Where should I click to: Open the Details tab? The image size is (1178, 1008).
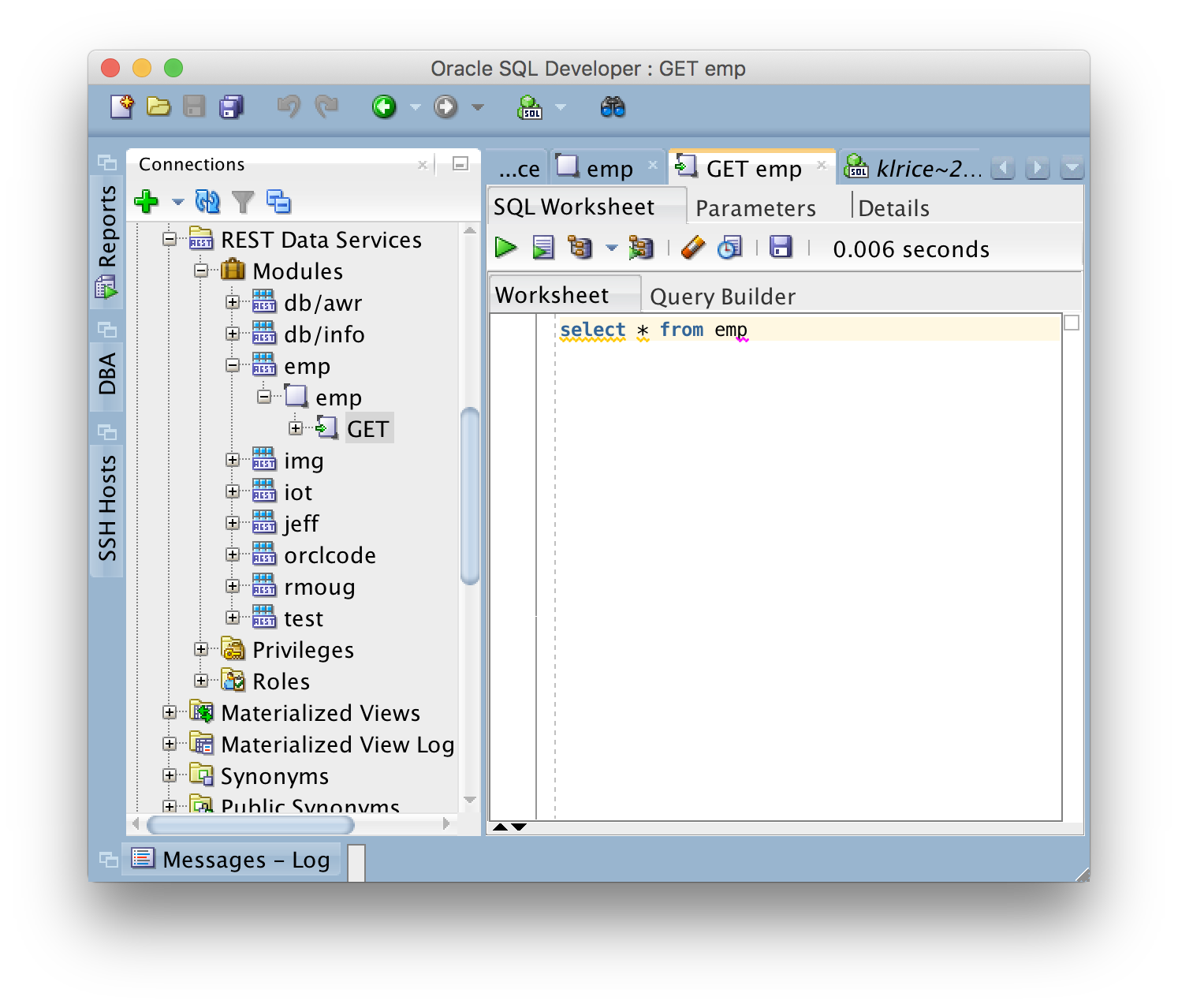[893, 208]
